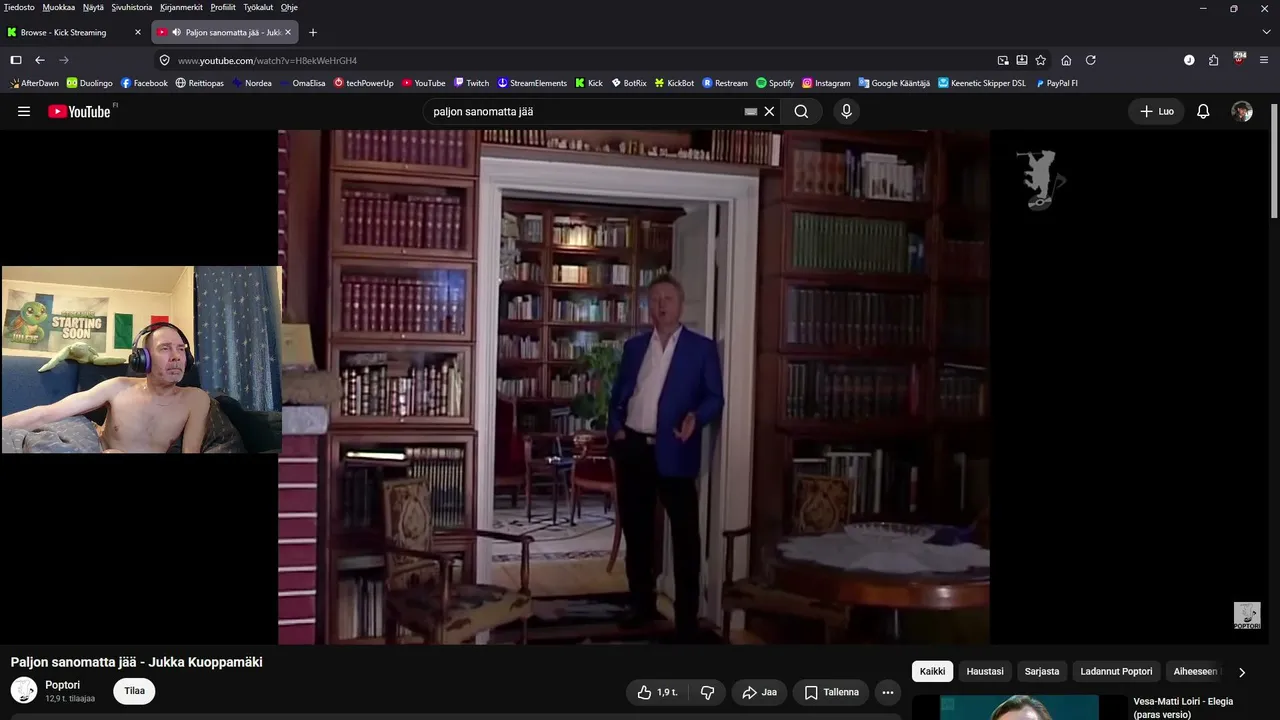Open the Sivuhistoria menu
This screenshot has height=720, width=1280.
point(132,7)
